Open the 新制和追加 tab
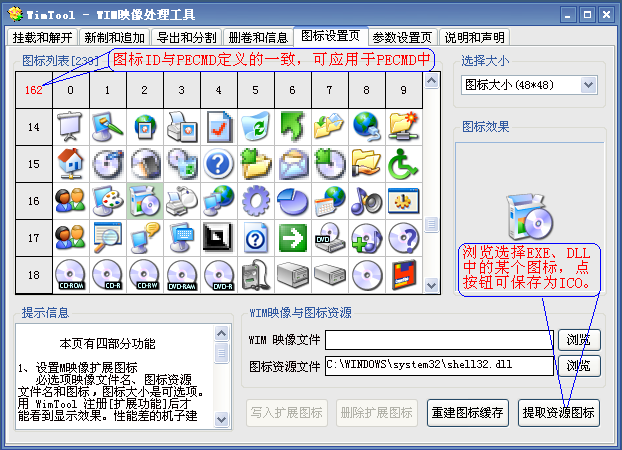 114,37
